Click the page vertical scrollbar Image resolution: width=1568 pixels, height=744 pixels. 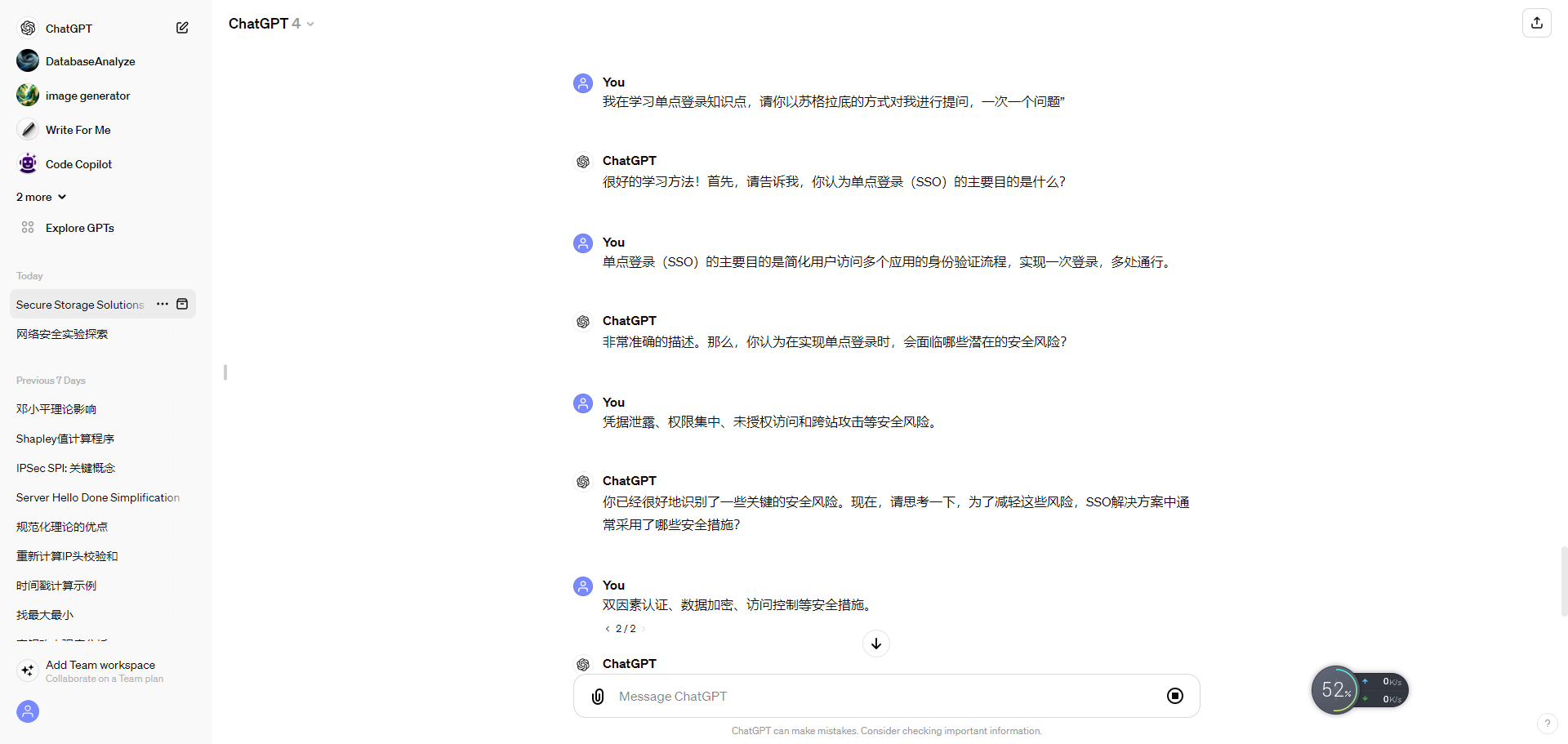pos(1564,580)
